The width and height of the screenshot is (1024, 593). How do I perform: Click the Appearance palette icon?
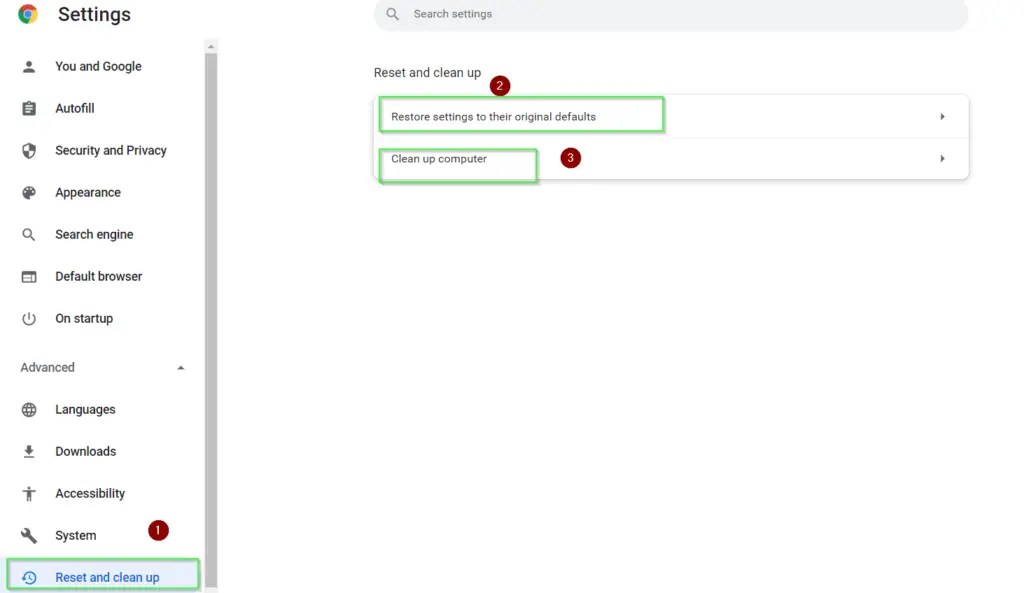(x=29, y=193)
